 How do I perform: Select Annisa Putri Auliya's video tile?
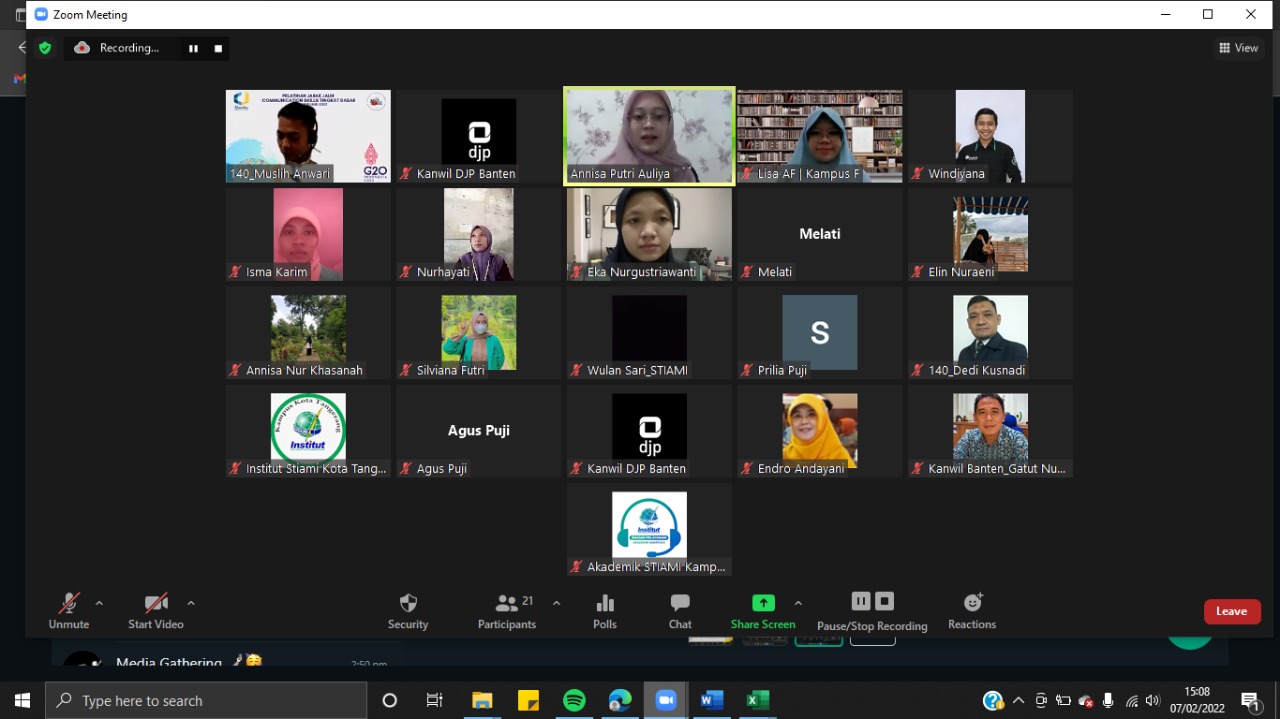click(649, 136)
